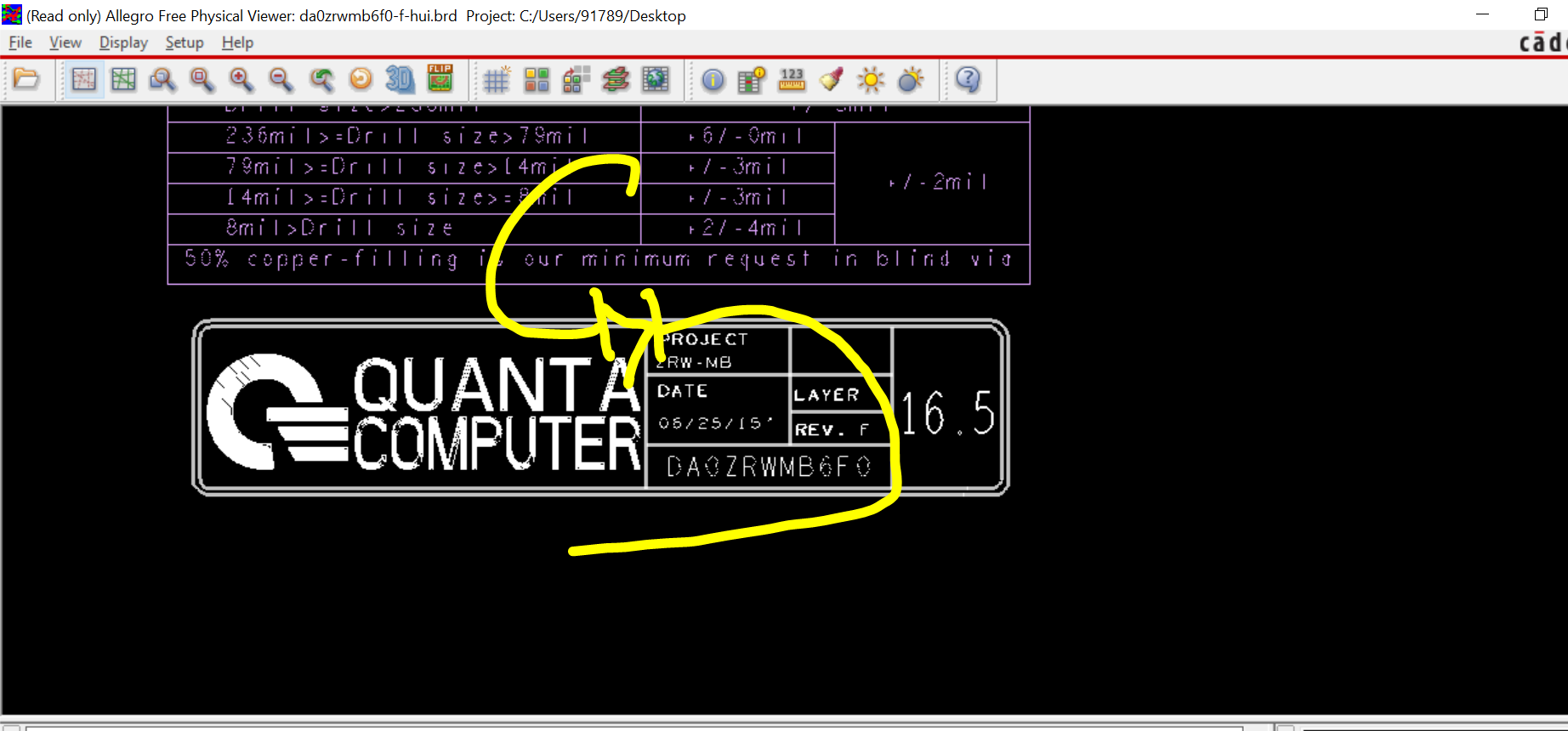The width and height of the screenshot is (1568, 731).
Task: Refresh the view with orange circular icon
Action: tap(361, 80)
